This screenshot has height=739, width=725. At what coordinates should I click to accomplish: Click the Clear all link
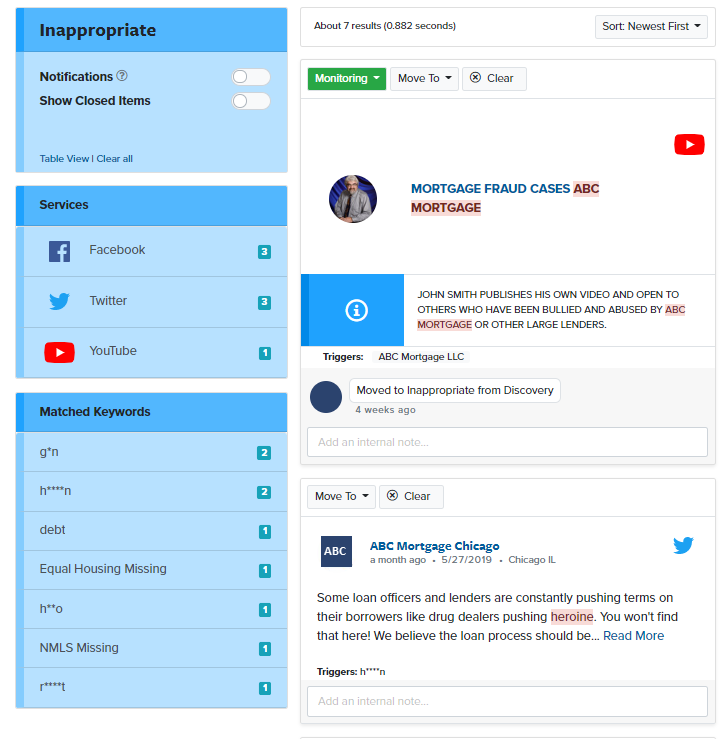[115, 159]
